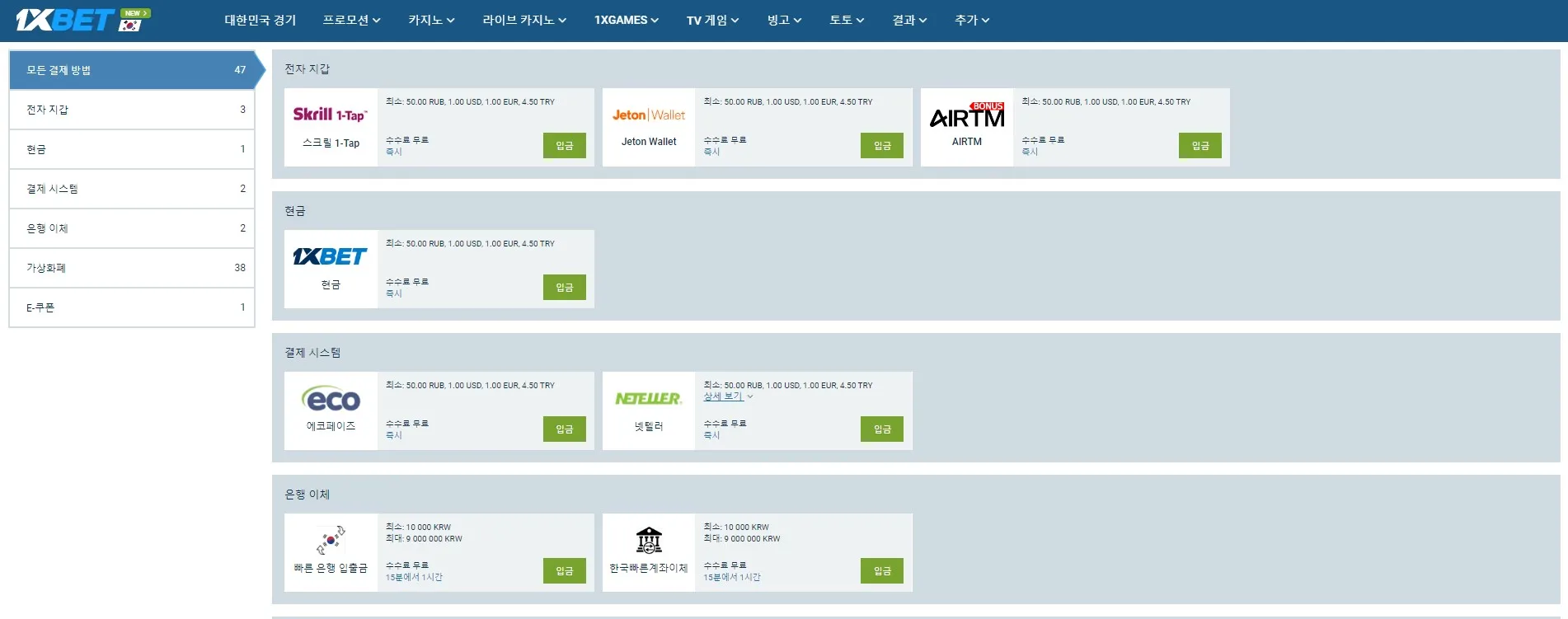Viewport: 1568px width, 619px height.
Task: Select the 현금 category in sidebar
Action: click(x=132, y=149)
